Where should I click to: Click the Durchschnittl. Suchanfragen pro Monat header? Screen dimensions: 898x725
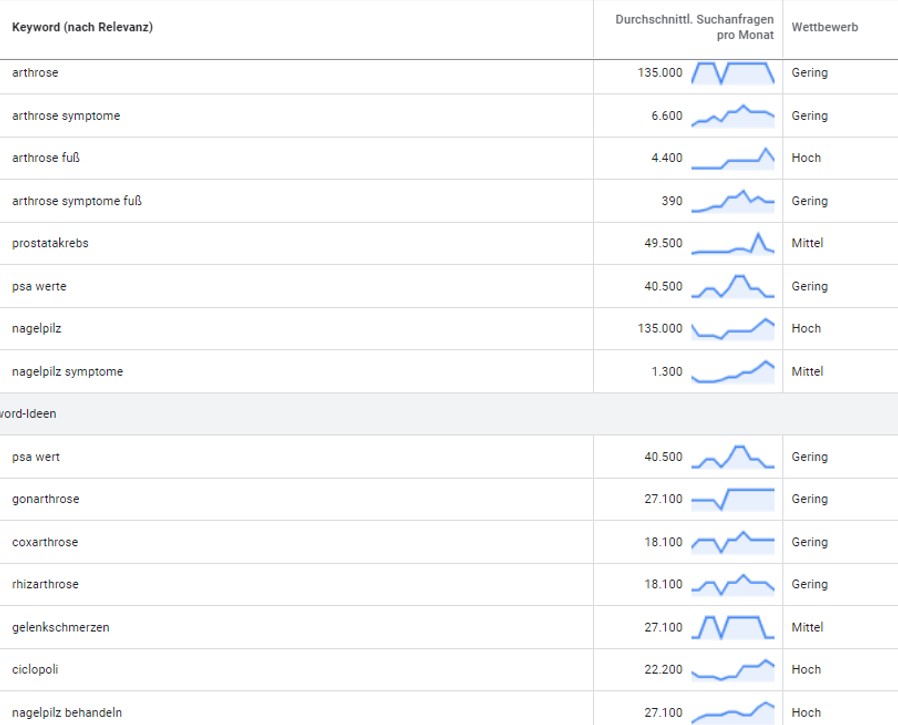[x=696, y=27]
